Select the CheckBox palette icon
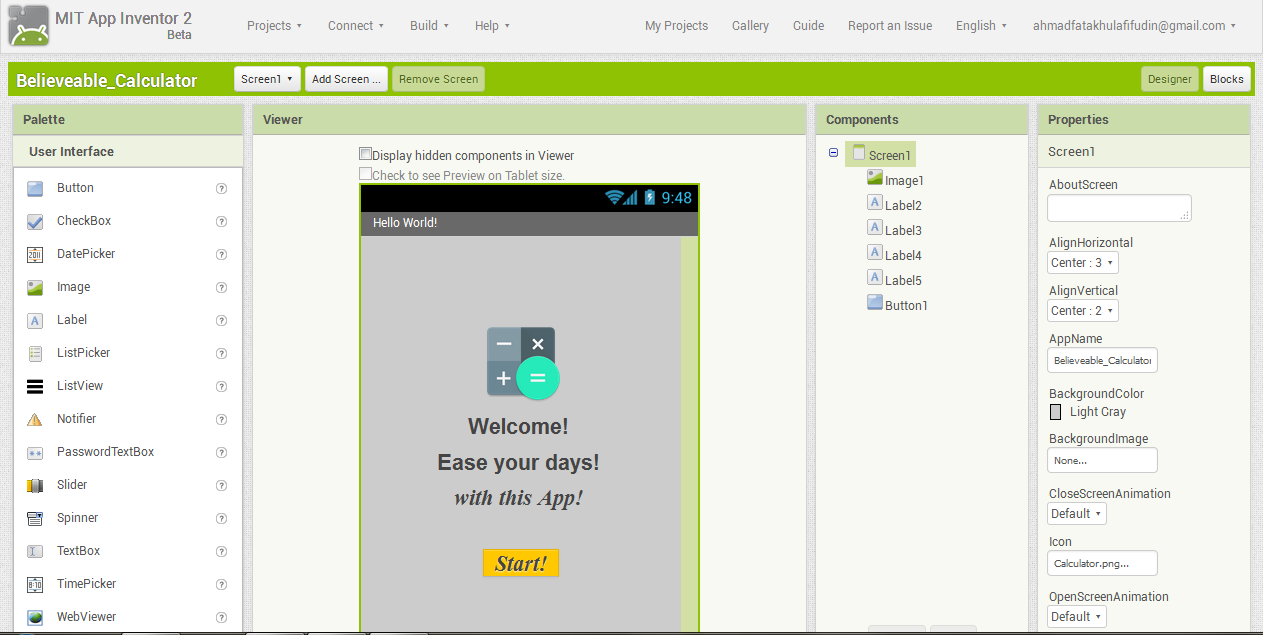The image size is (1263, 635). pos(35,221)
